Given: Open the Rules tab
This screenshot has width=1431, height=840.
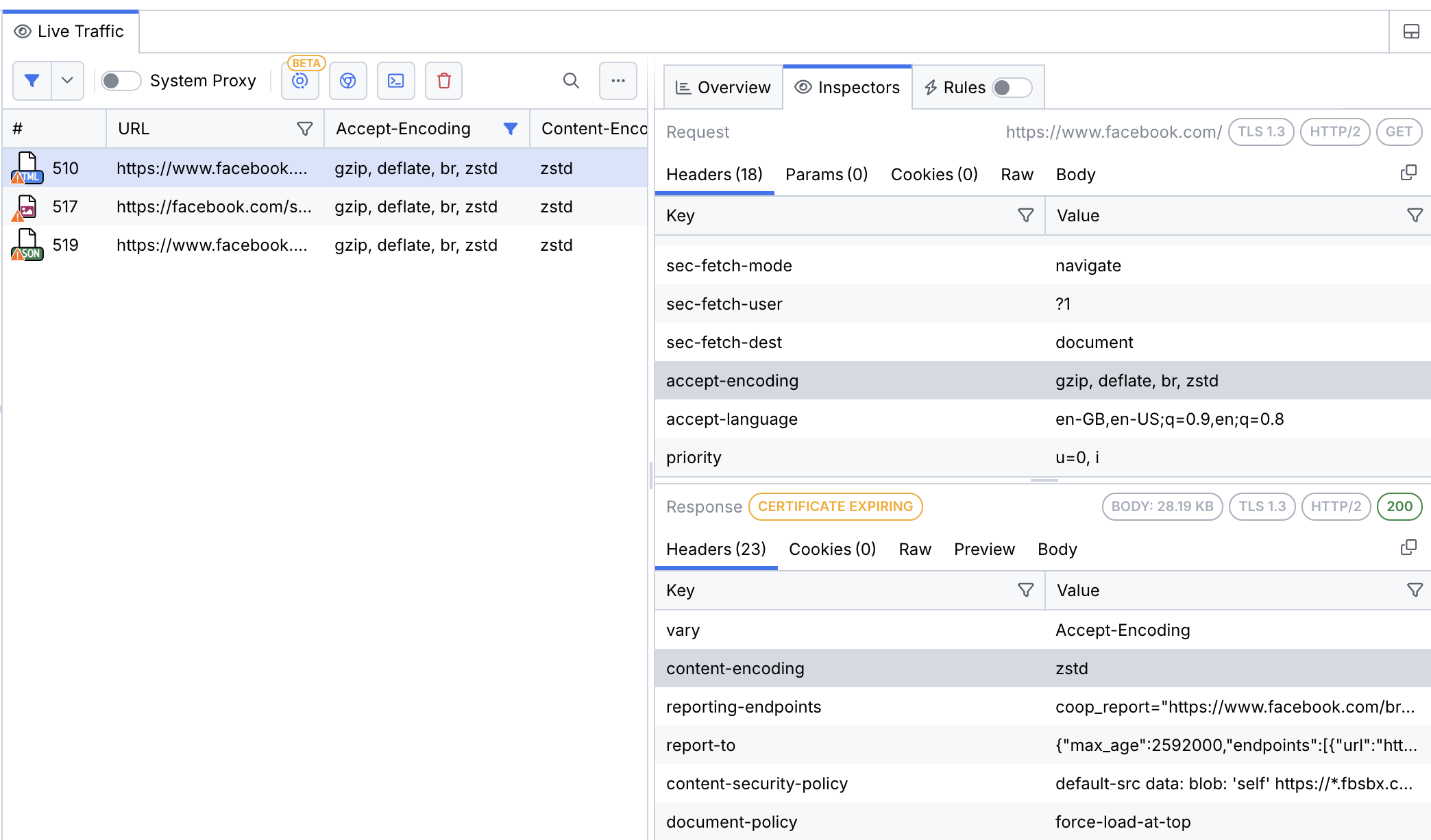Looking at the screenshot, I should pyautogui.click(x=955, y=88).
